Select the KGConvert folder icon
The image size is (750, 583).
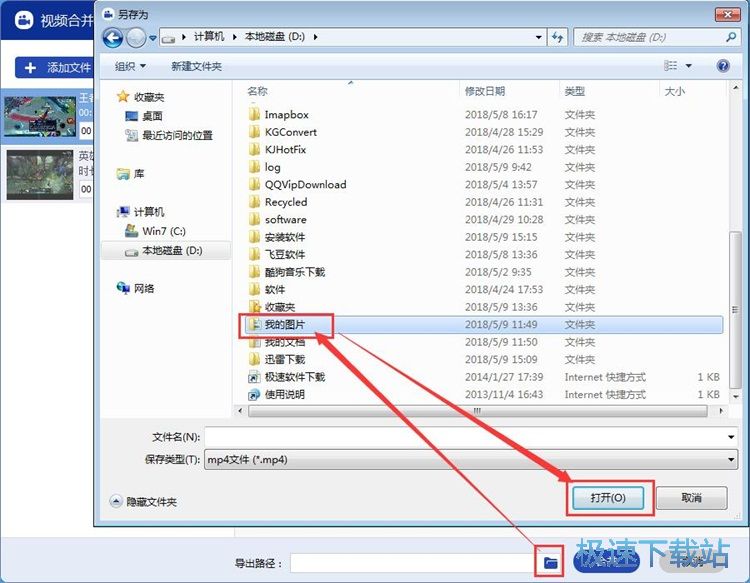[254, 132]
